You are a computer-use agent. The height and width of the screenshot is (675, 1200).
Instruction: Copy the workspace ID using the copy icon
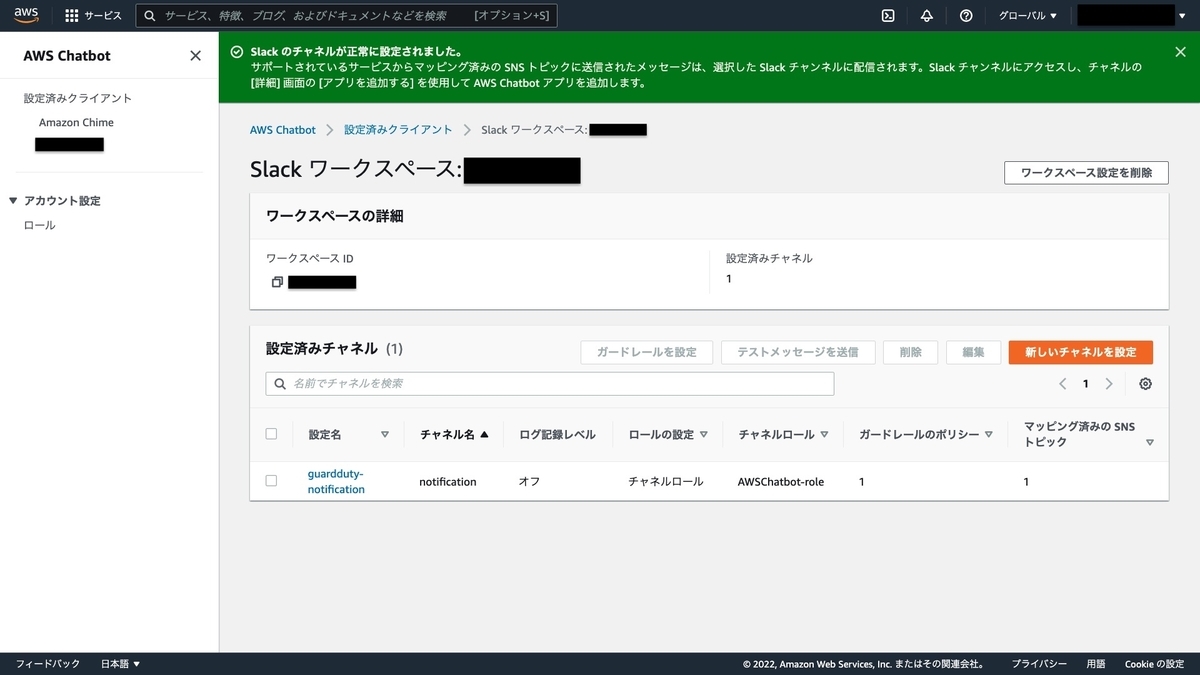(277, 281)
